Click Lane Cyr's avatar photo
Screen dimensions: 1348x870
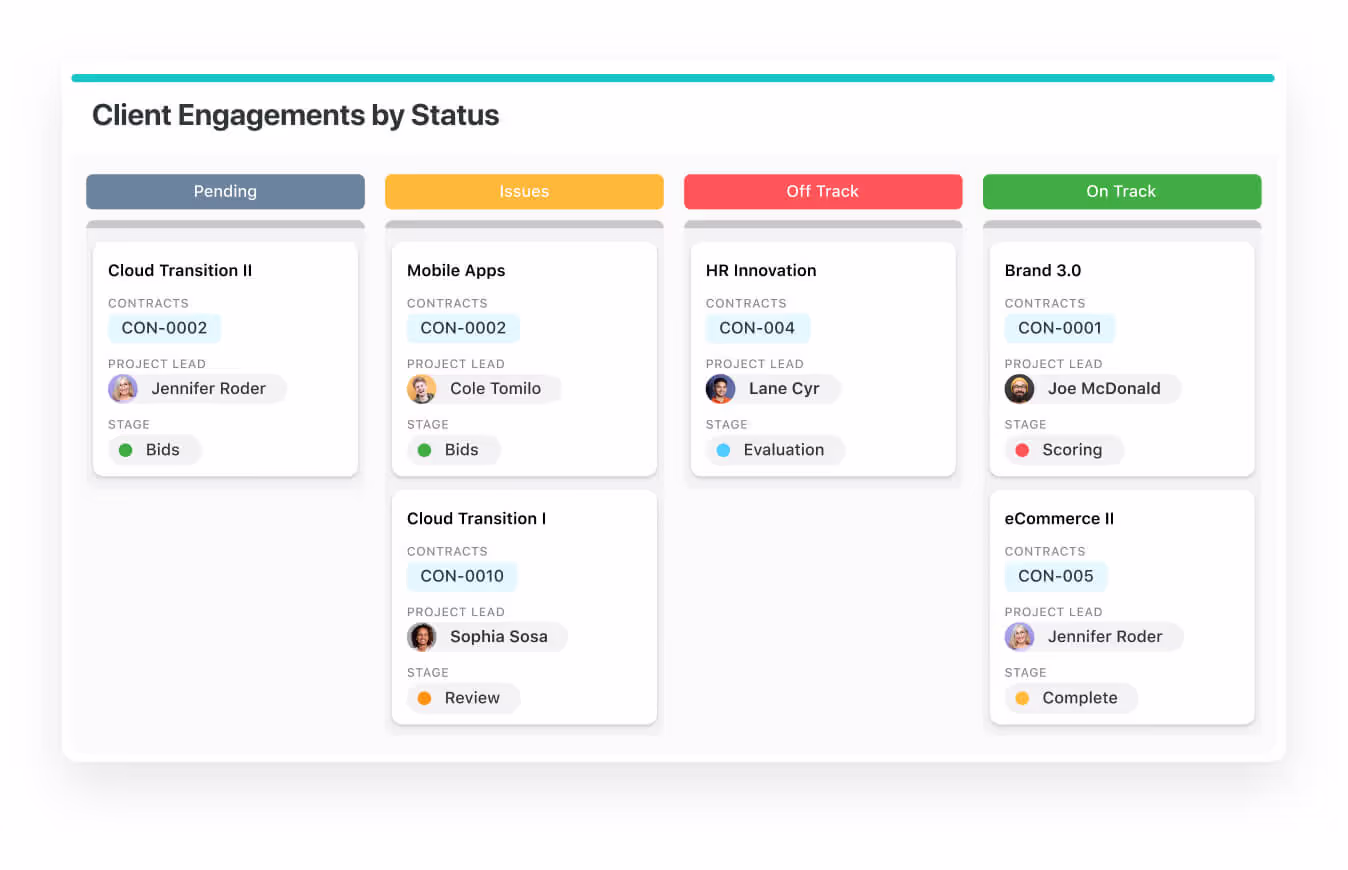point(720,389)
